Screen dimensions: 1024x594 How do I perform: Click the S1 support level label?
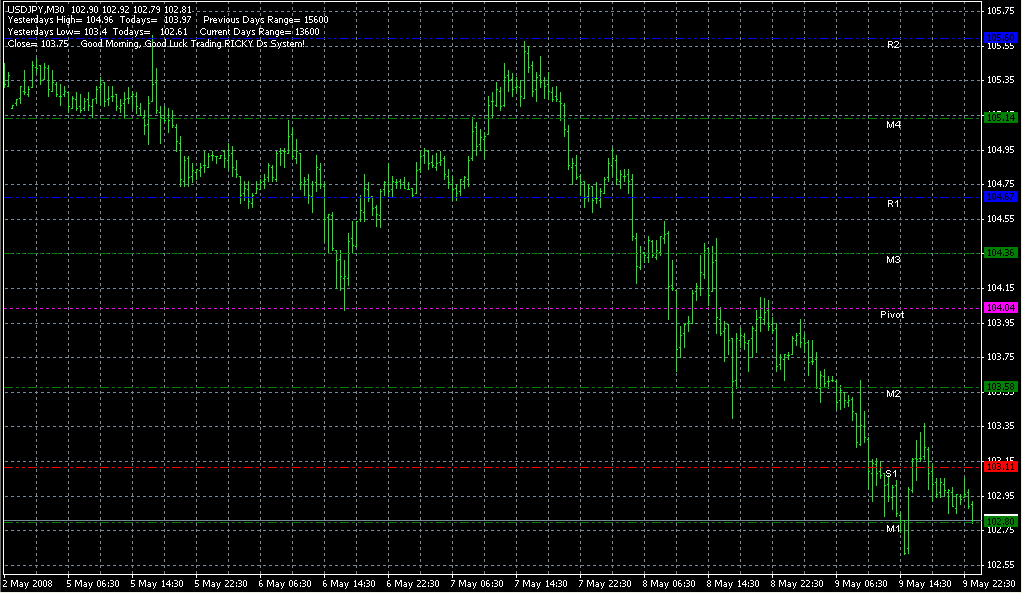click(x=890, y=473)
